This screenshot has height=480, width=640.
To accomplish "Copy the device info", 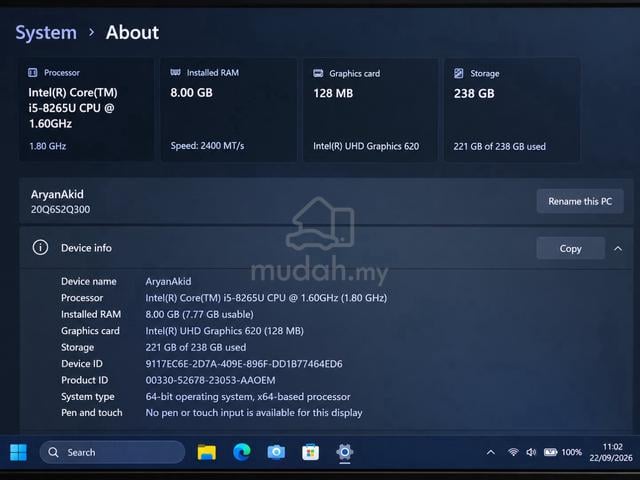I will (570, 249).
